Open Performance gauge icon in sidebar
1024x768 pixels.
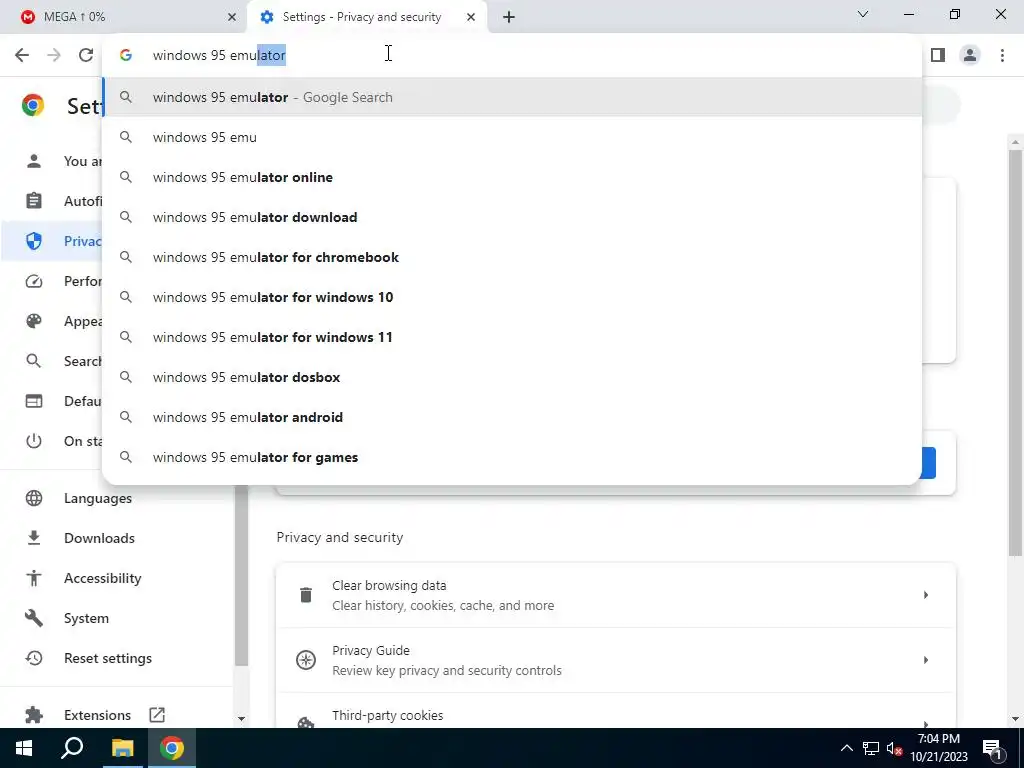(x=34, y=281)
